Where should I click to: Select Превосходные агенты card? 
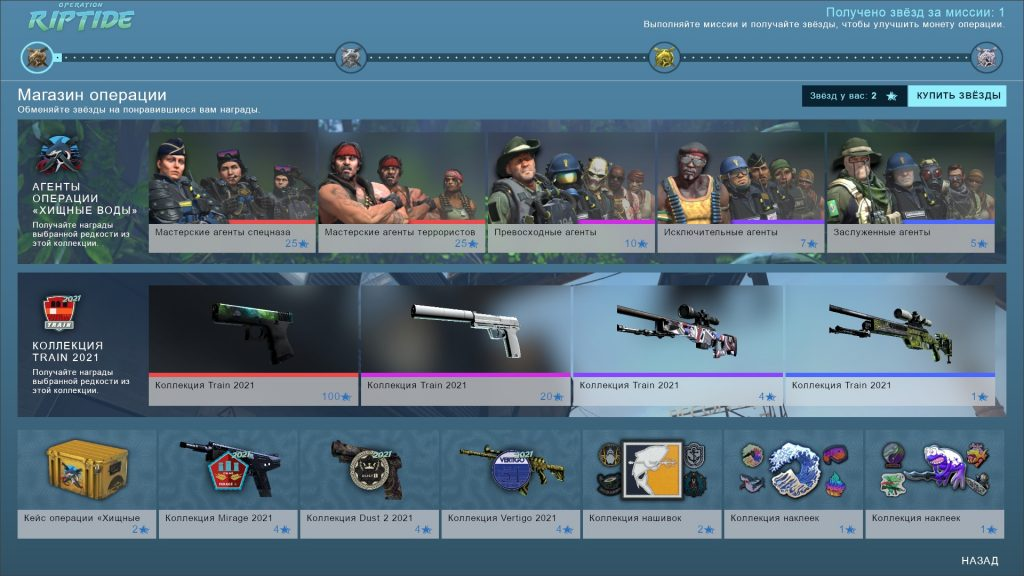point(571,193)
